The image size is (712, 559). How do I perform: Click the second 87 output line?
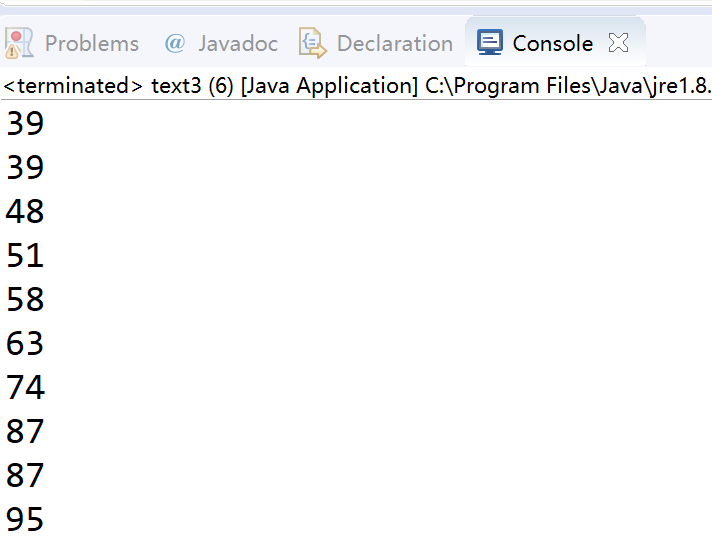25,475
